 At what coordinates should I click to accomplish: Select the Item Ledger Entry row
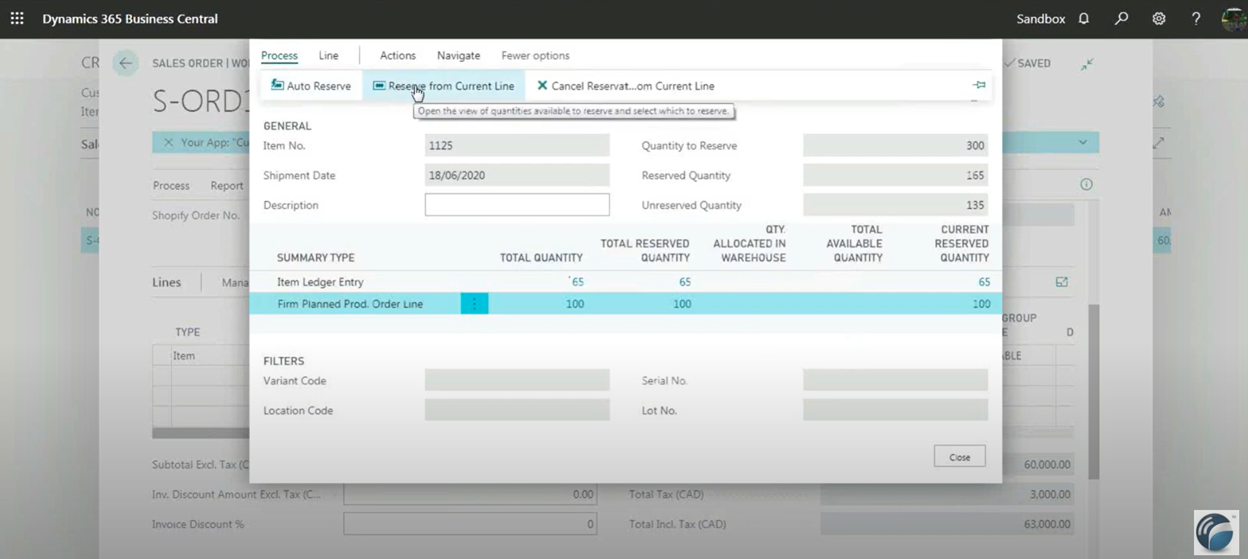click(x=625, y=282)
